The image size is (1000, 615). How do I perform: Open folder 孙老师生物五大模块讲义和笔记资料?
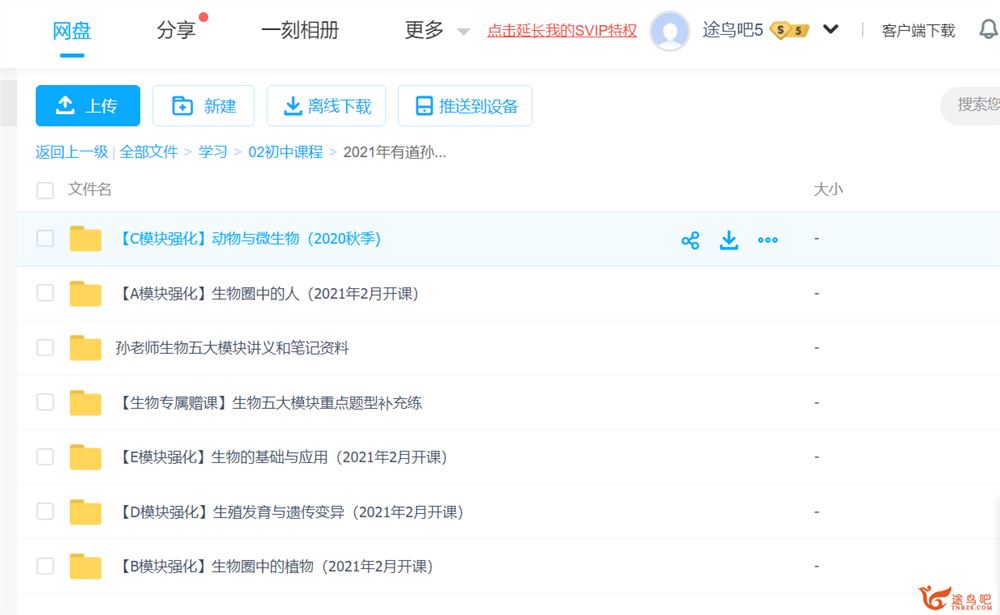coord(232,348)
